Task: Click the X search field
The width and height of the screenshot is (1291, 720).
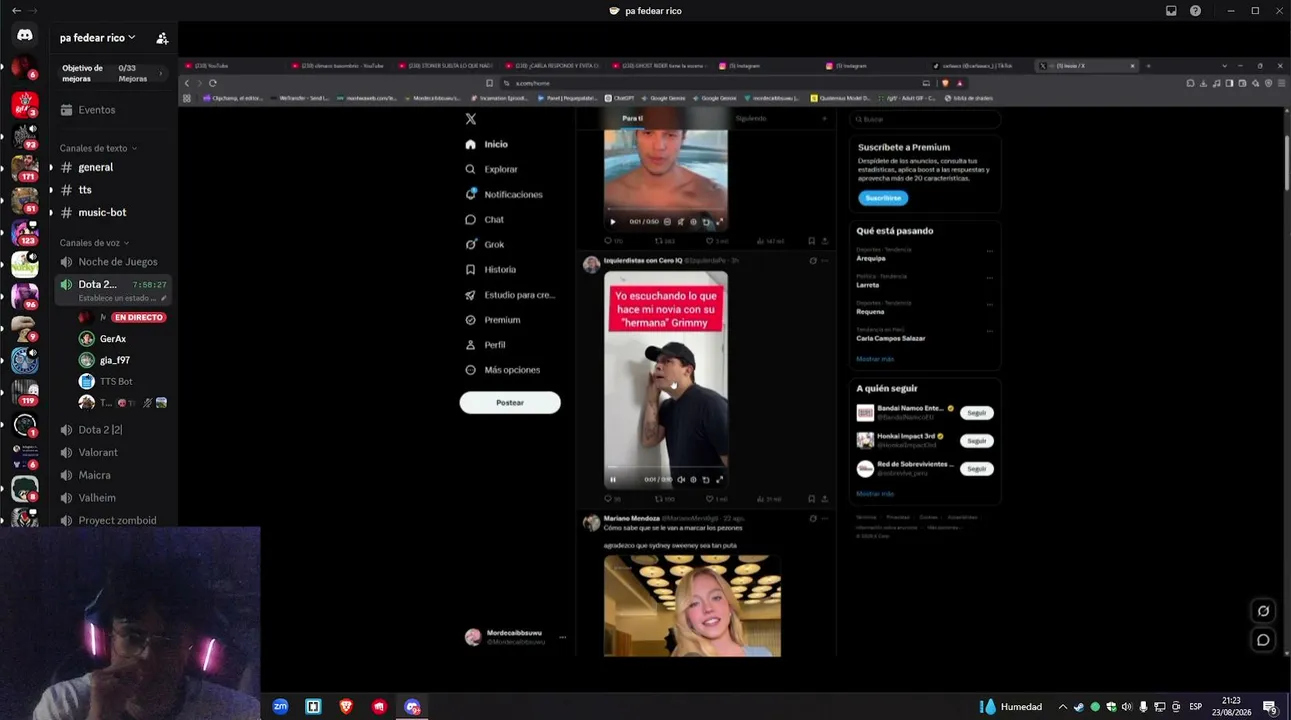Action: [x=924, y=119]
